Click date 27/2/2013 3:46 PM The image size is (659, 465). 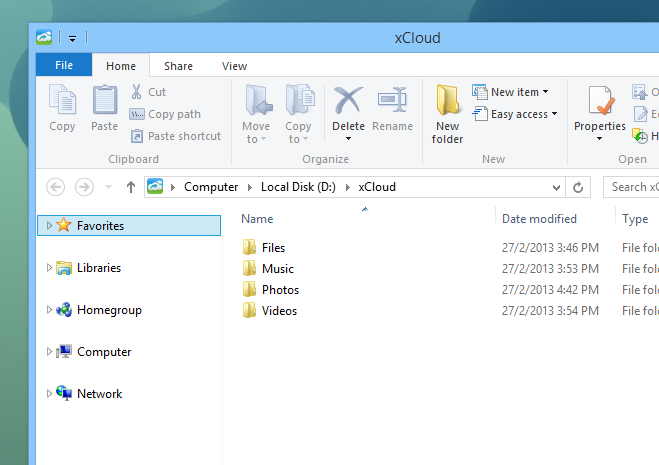(550, 248)
